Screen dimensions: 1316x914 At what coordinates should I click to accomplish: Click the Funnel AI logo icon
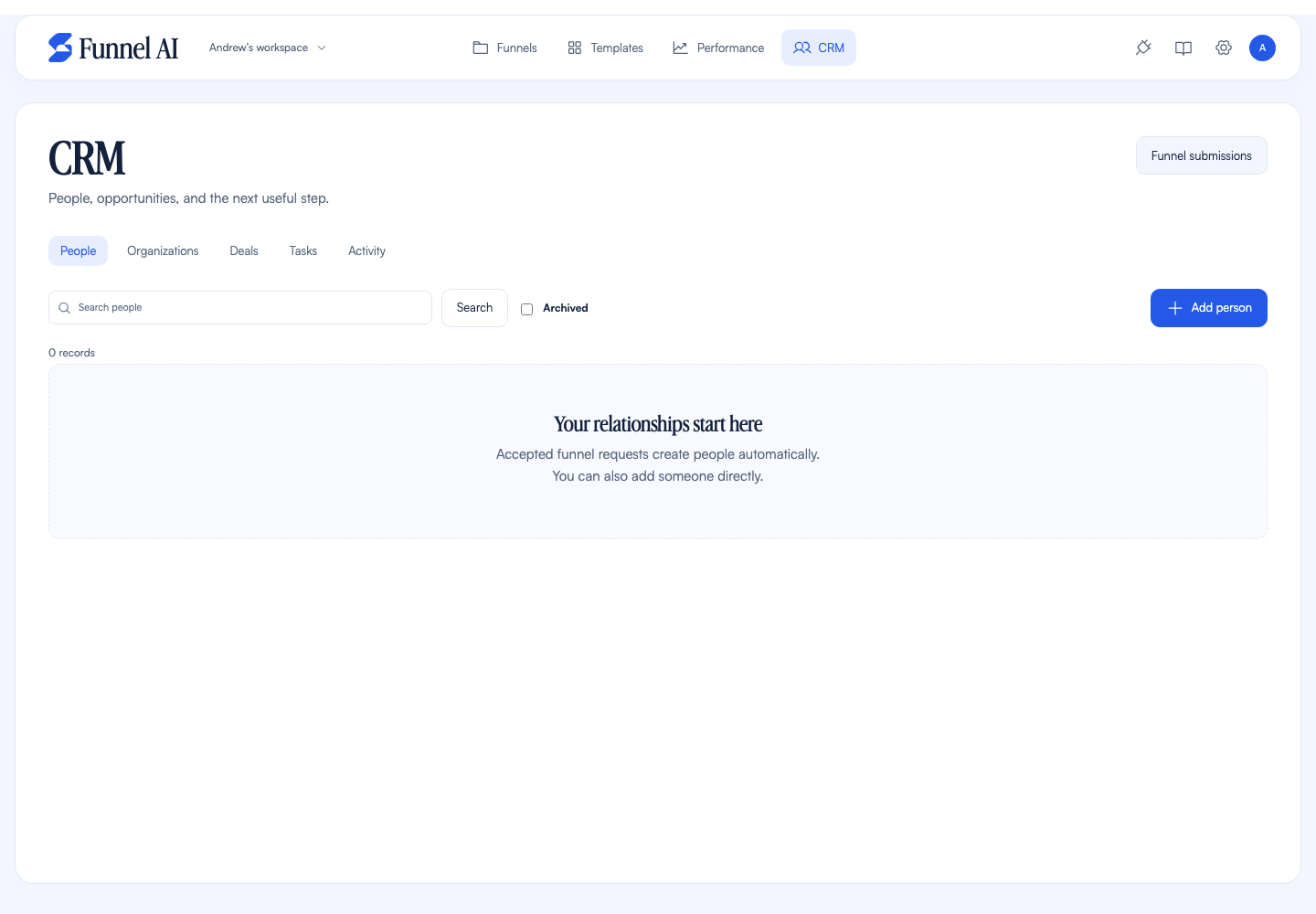[x=60, y=48]
